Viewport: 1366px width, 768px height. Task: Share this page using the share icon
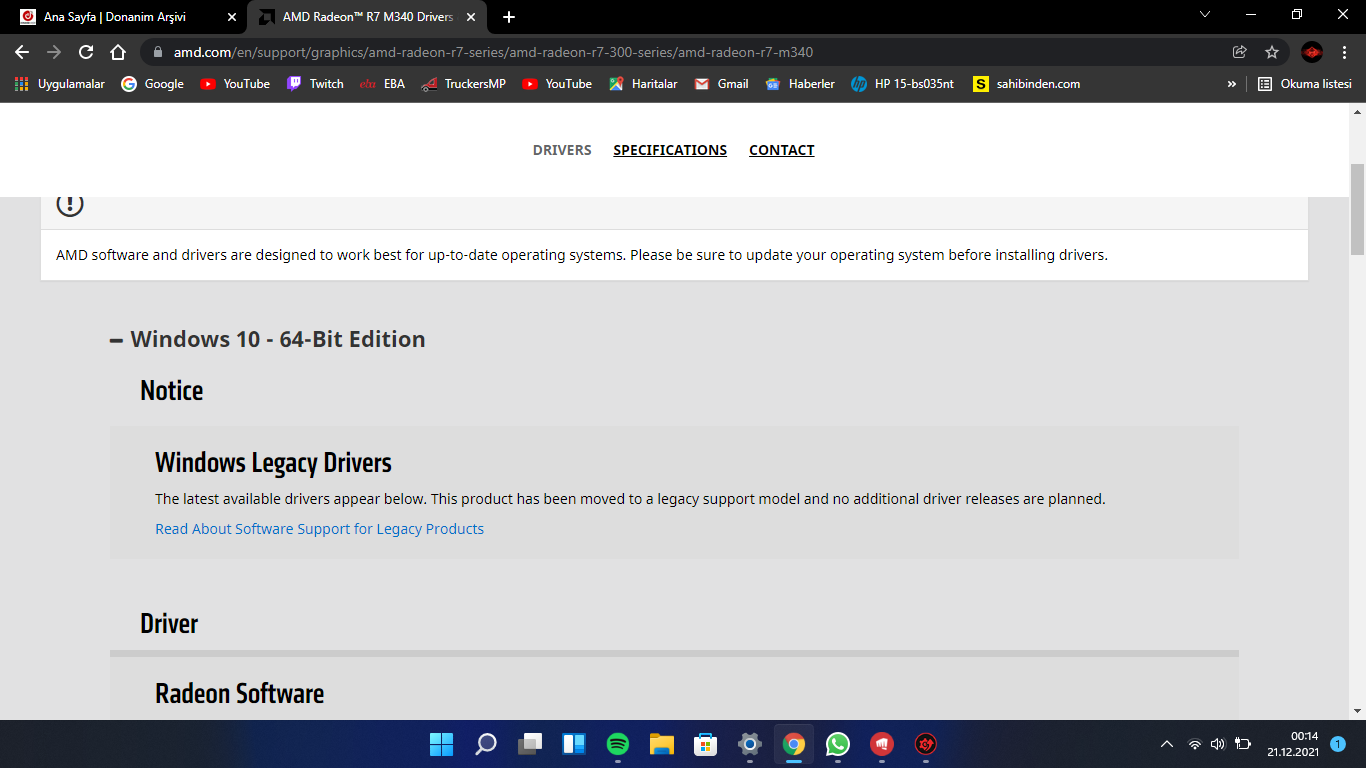pyautogui.click(x=1240, y=52)
